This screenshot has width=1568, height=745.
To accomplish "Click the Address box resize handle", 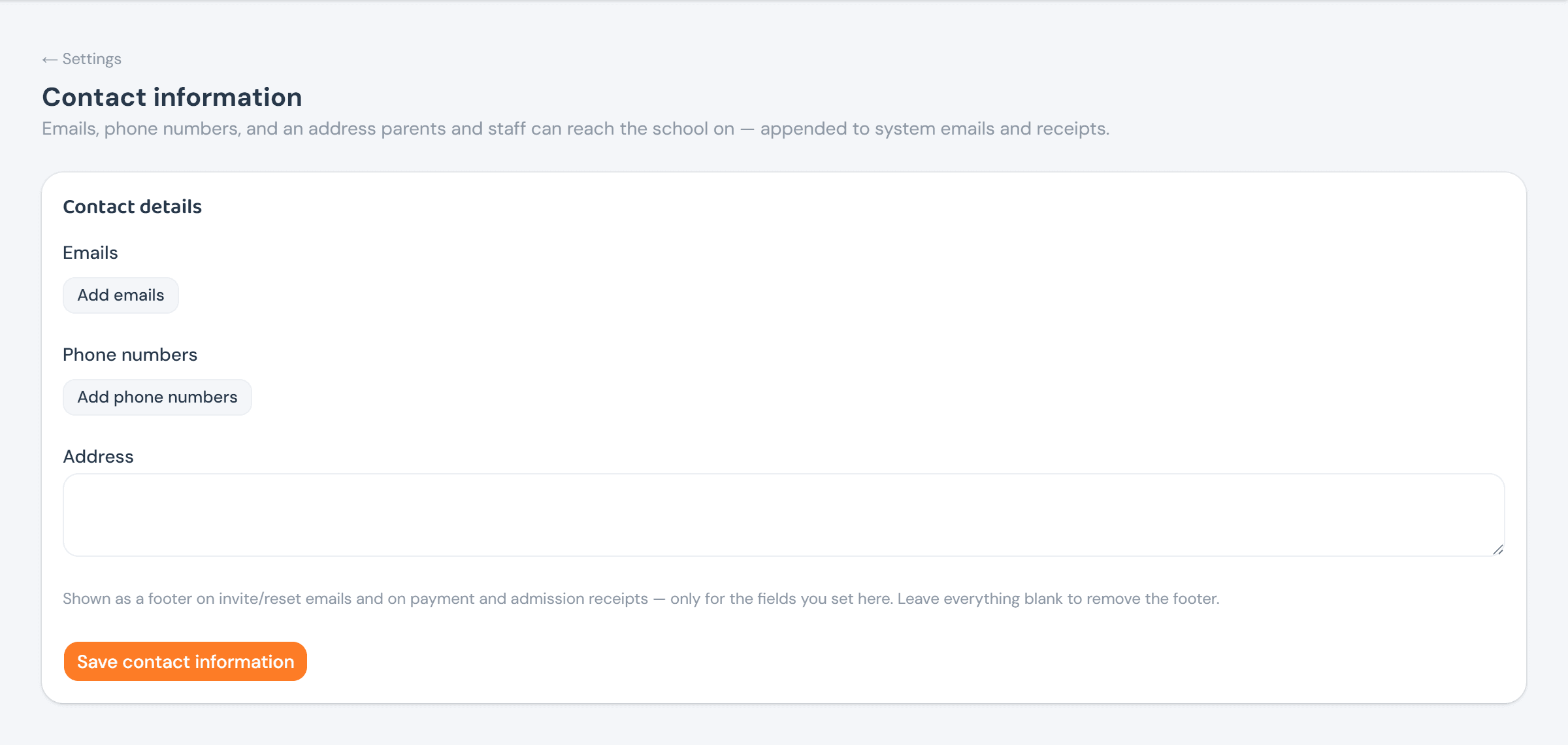I will coord(1497,550).
